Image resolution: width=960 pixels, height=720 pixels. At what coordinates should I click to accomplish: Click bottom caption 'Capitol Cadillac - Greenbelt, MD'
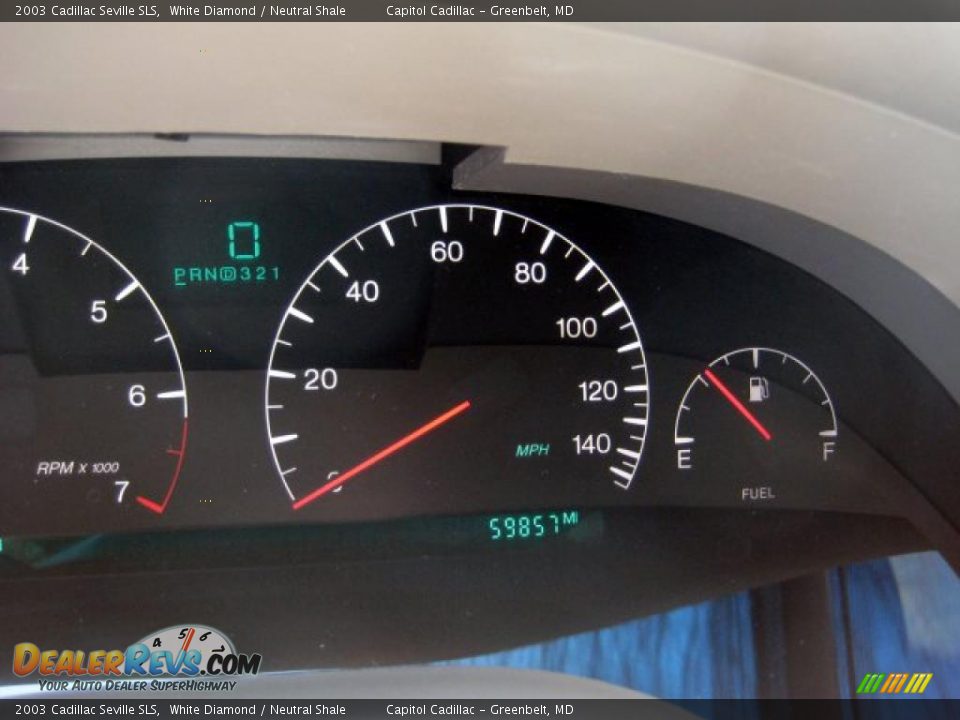pyautogui.click(x=479, y=710)
